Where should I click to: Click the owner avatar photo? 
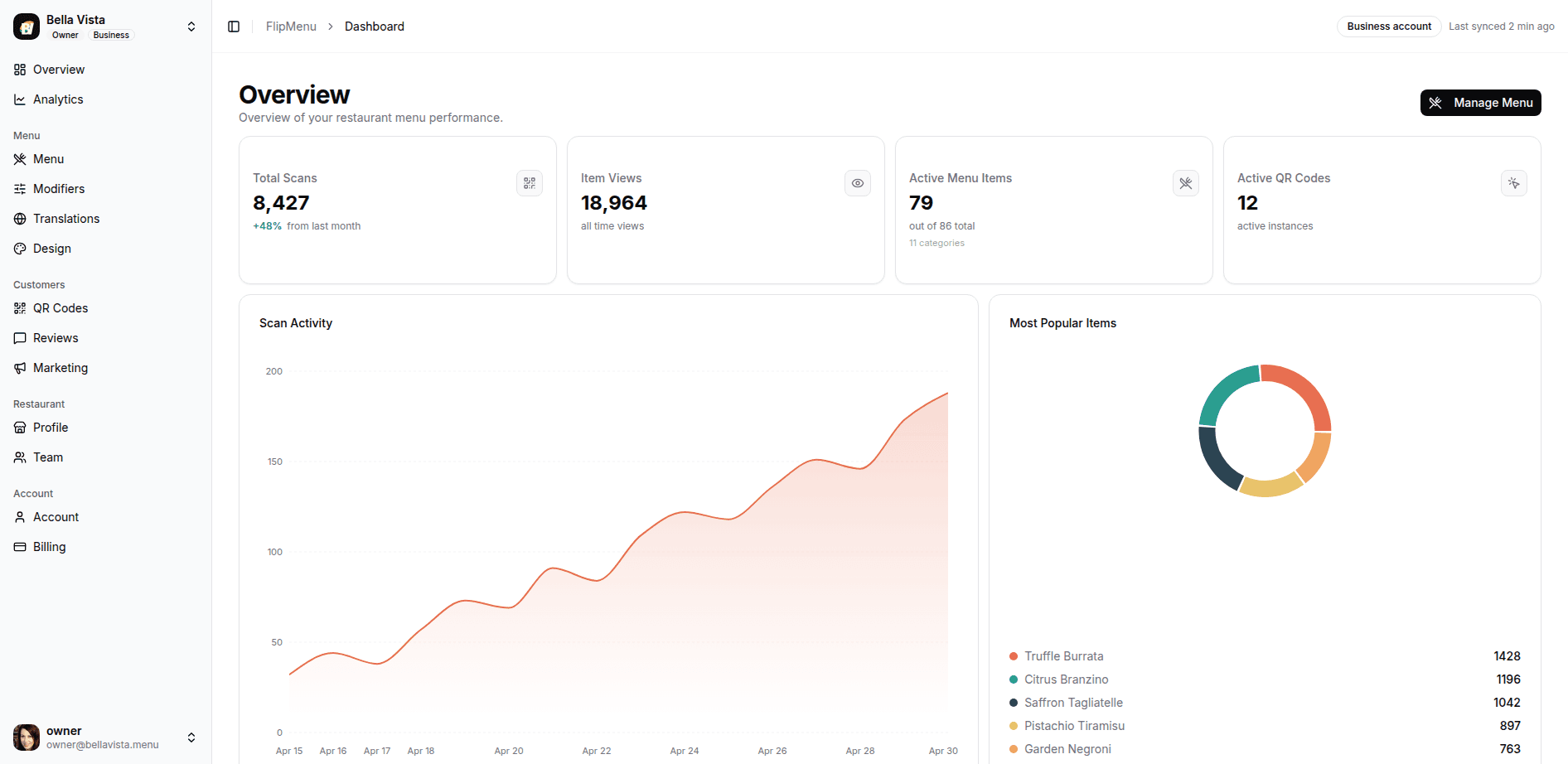27,737
